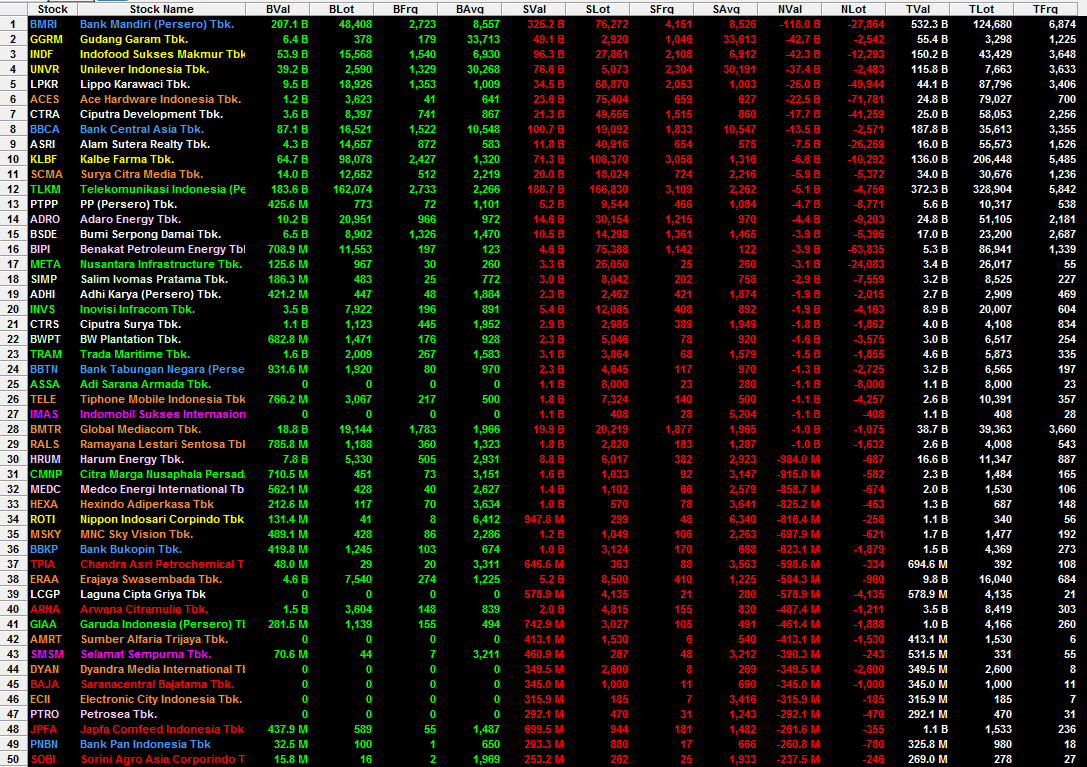The height and width of the screenshot is (767, 1087).
Task: Click the NVal column header
Action: pyautogui.click(x=790, y=9)
